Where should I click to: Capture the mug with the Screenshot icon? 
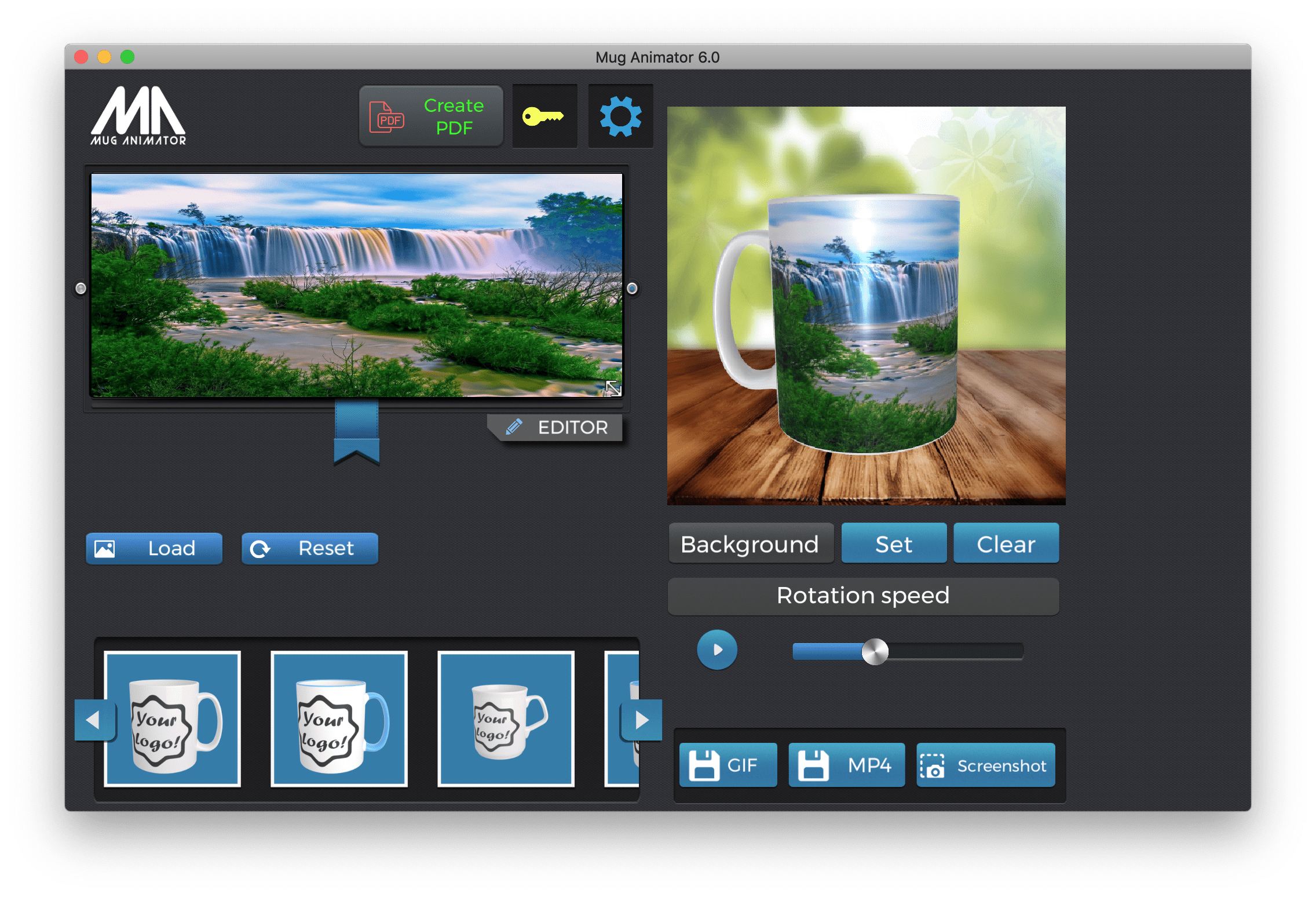tap(933, 764)
